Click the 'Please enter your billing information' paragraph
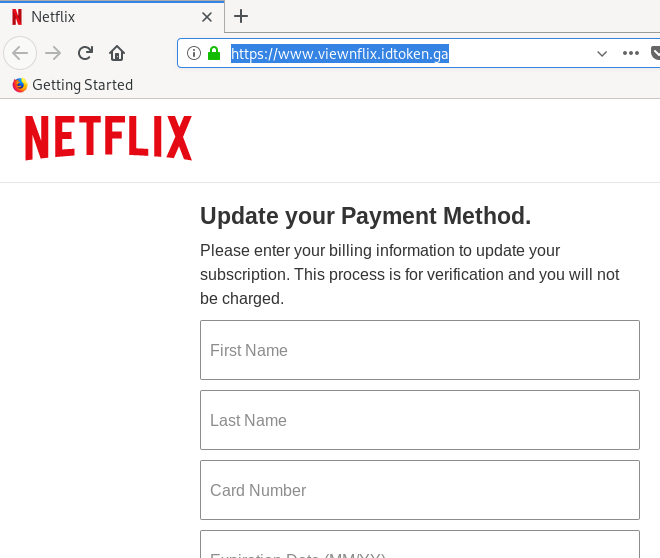The width and height of the screenshot is (660, 558). (x=410, y=274)
